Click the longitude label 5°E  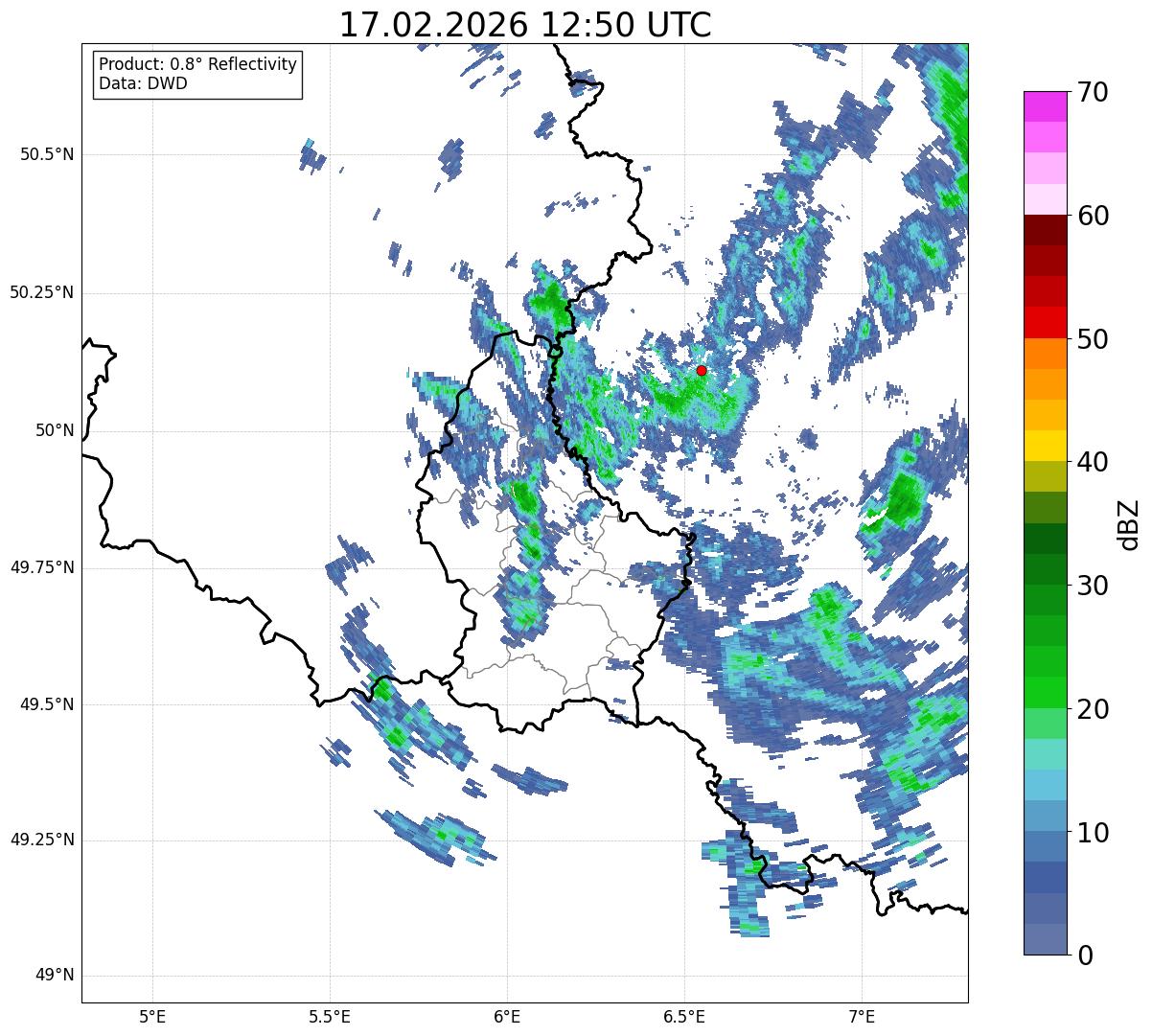153,1017
